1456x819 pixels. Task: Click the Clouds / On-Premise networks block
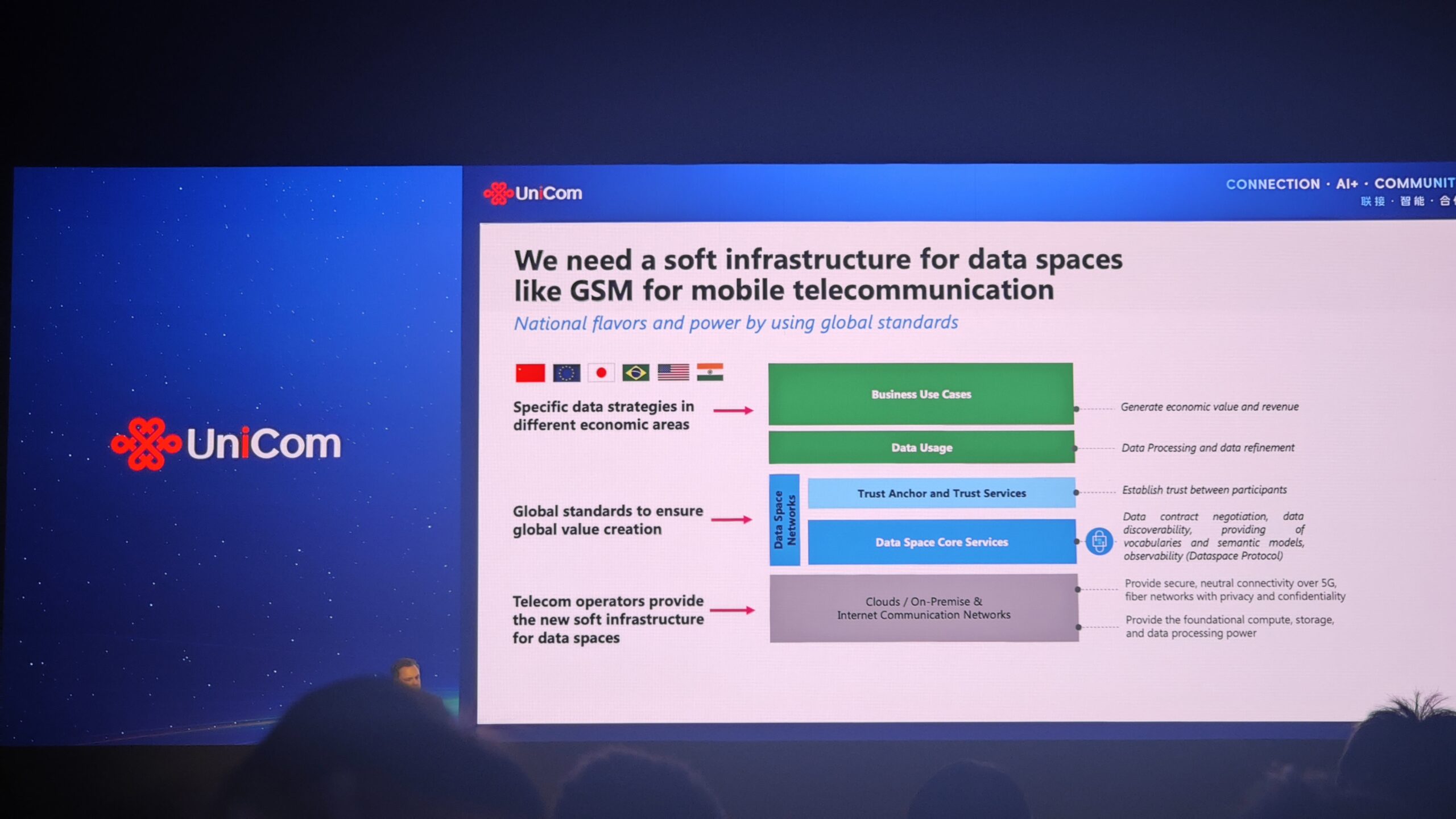(924, 608)
